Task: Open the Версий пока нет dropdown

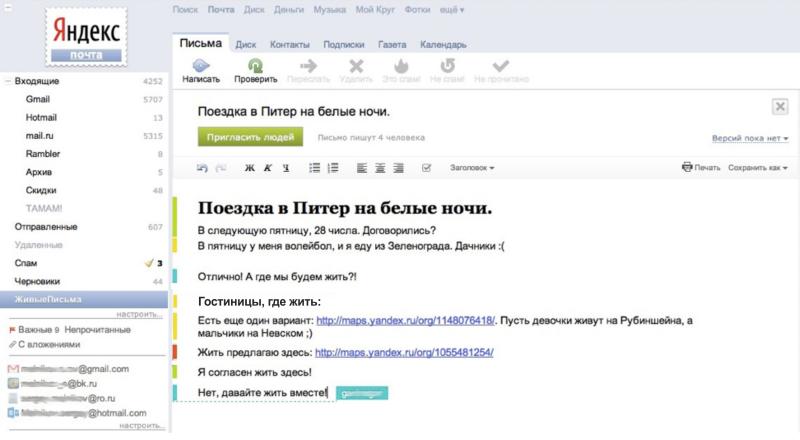Action: click(x=750, y=138)
